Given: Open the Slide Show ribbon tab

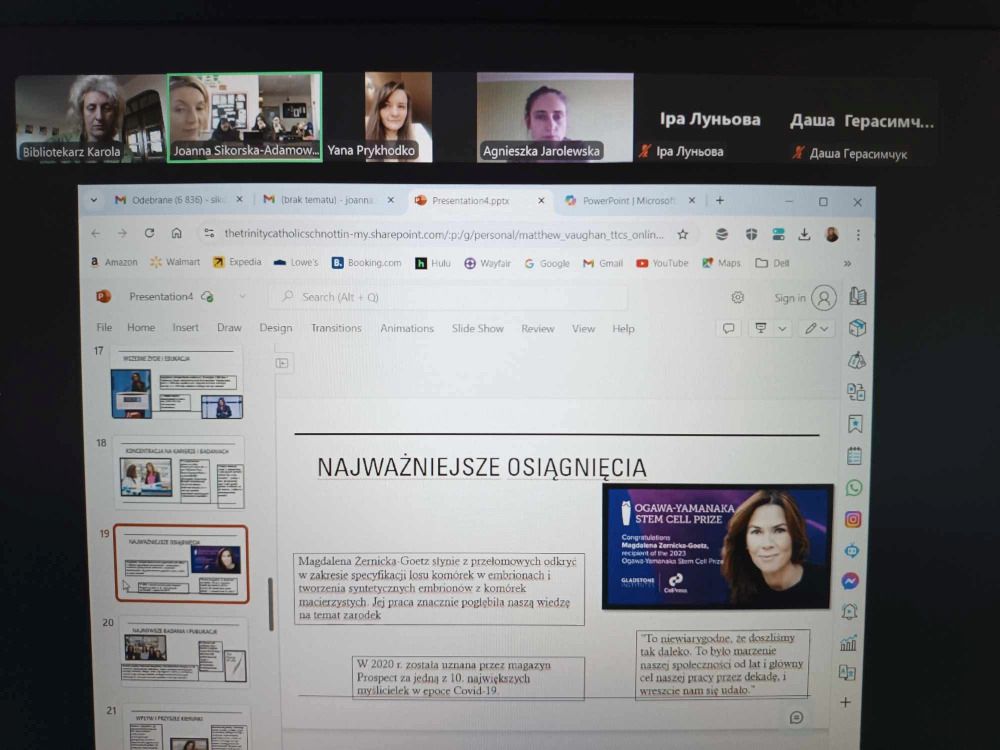Looking at the screenshot, I should (x=478, y=328).
